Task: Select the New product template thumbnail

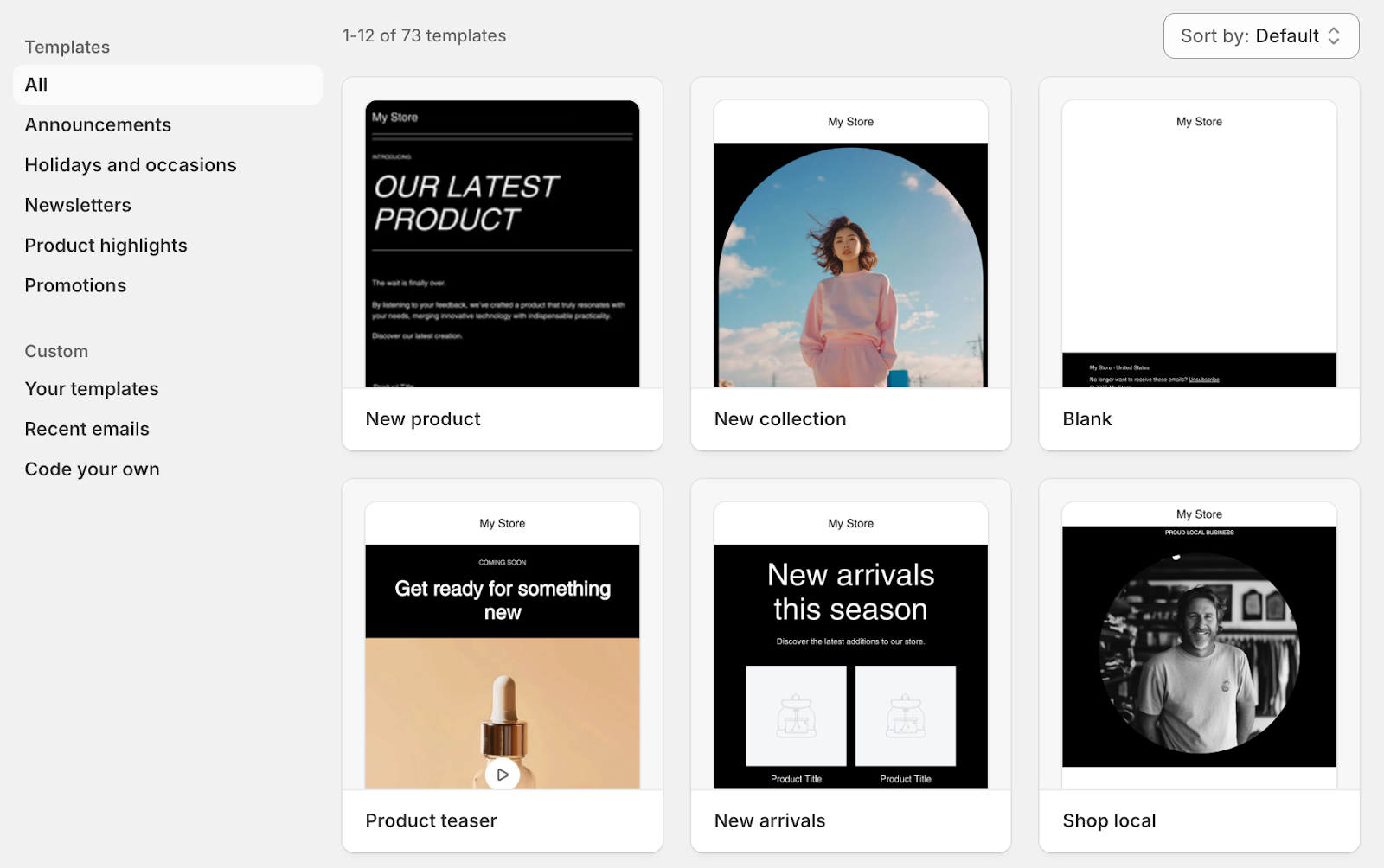Action: tap(503, 244)
